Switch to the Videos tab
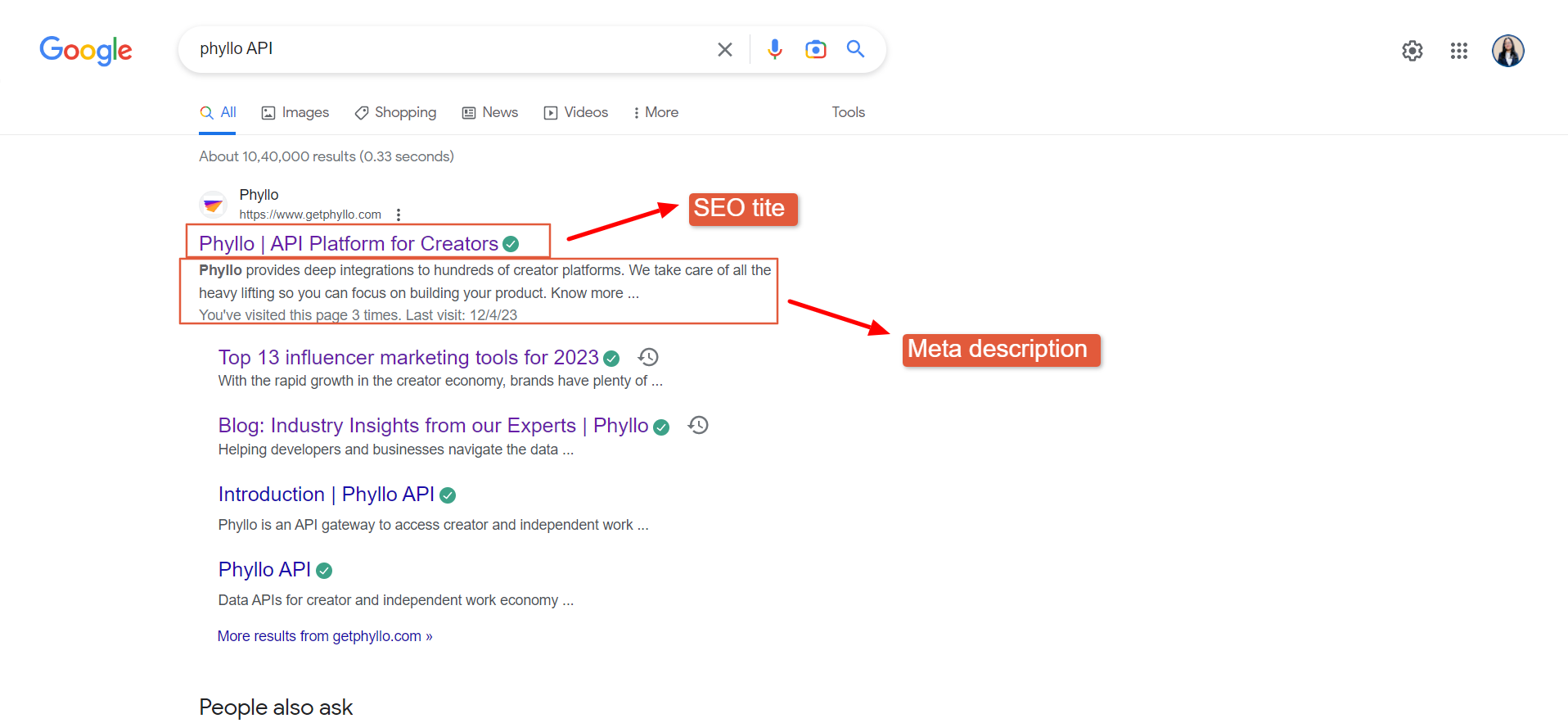Image resolution: width=1568 pixels, height=723 pixels. pos(576,112)
